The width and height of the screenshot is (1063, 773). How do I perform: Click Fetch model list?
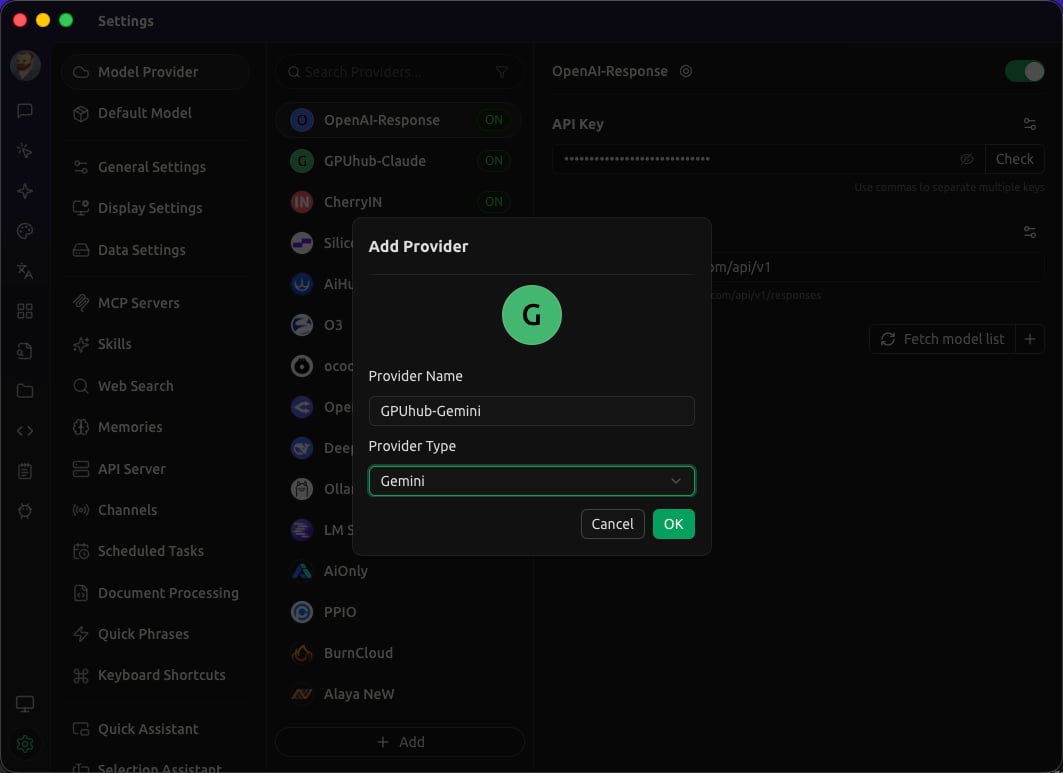942,339
